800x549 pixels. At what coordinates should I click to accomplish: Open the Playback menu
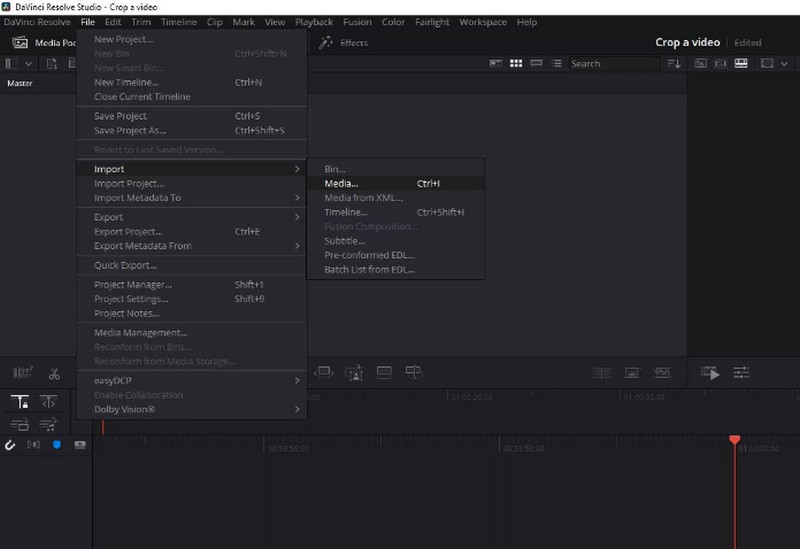pos(314,22)
